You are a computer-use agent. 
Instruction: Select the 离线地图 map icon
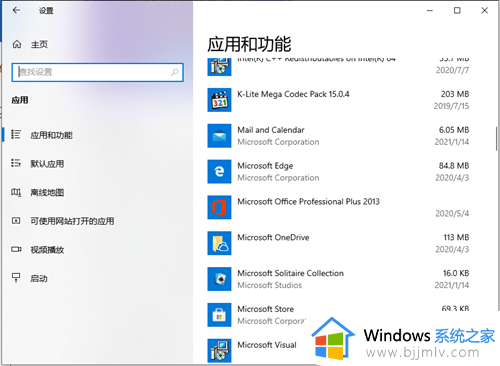16,192
